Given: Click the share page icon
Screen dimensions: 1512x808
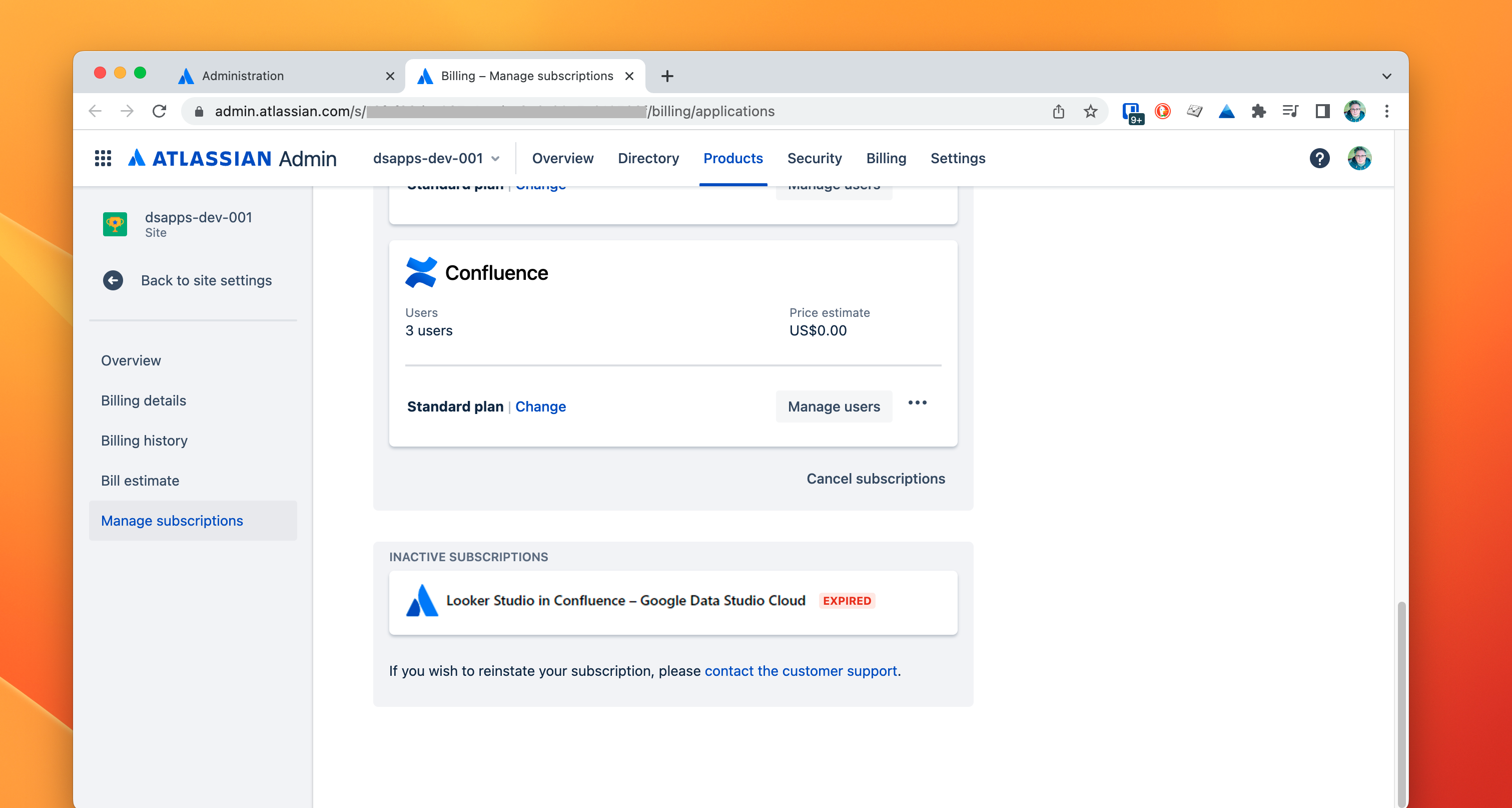Looking at the screenshot, I should tap(1058, 111).
